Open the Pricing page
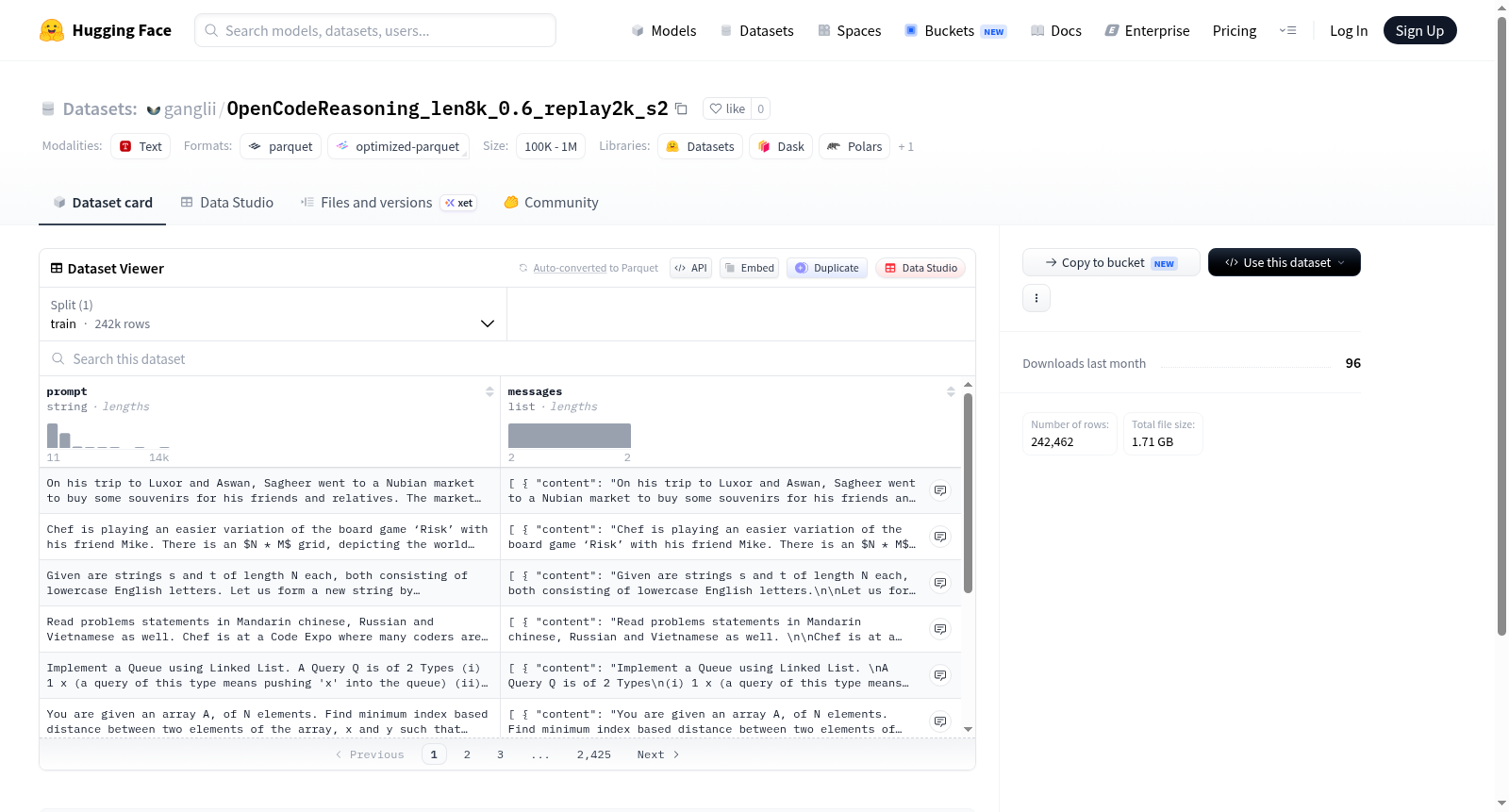Viewport: 1509px width, 812px height. tap(1235, 31)
